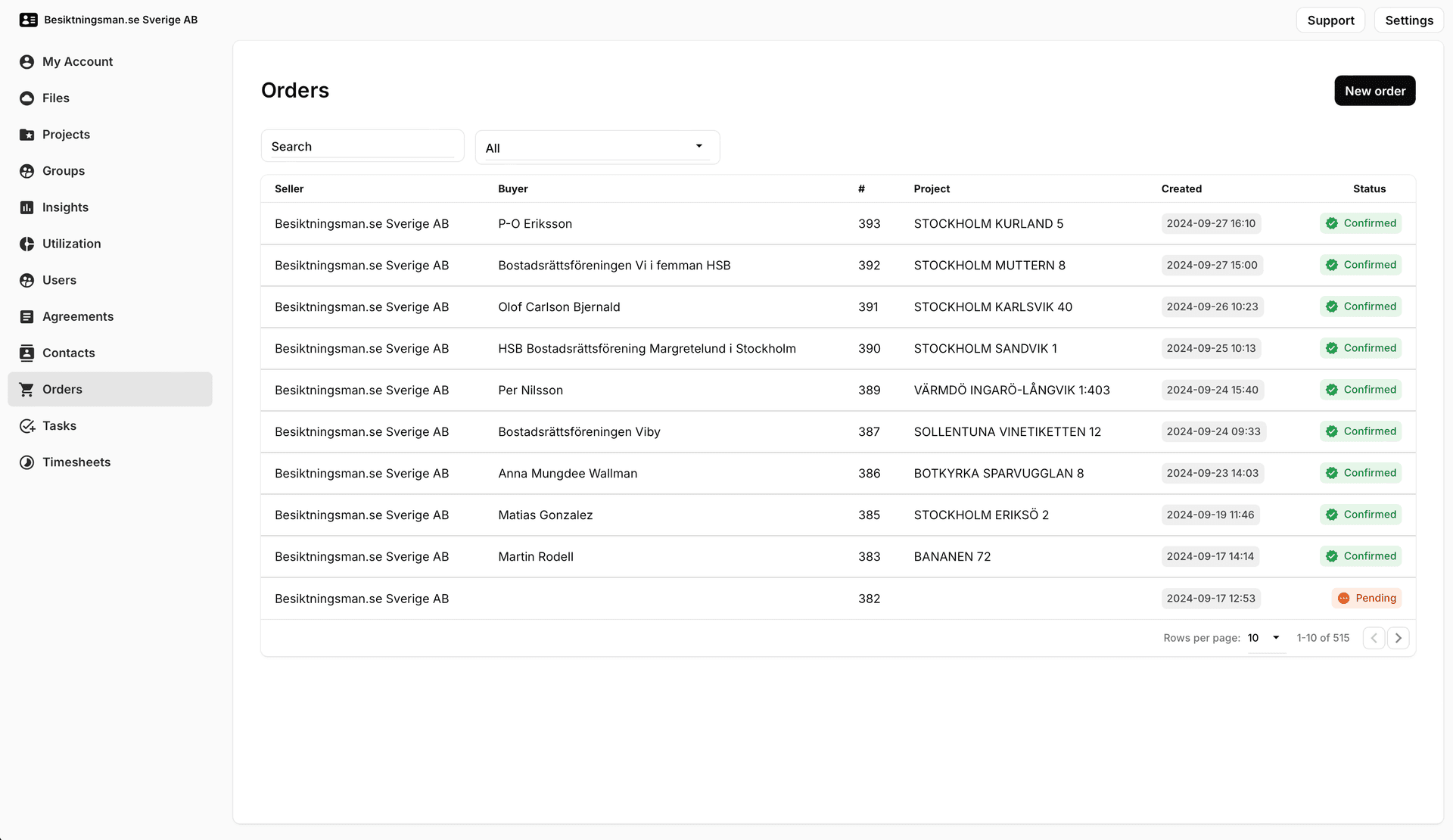Open the Contacts menu item

pos(69,353)
